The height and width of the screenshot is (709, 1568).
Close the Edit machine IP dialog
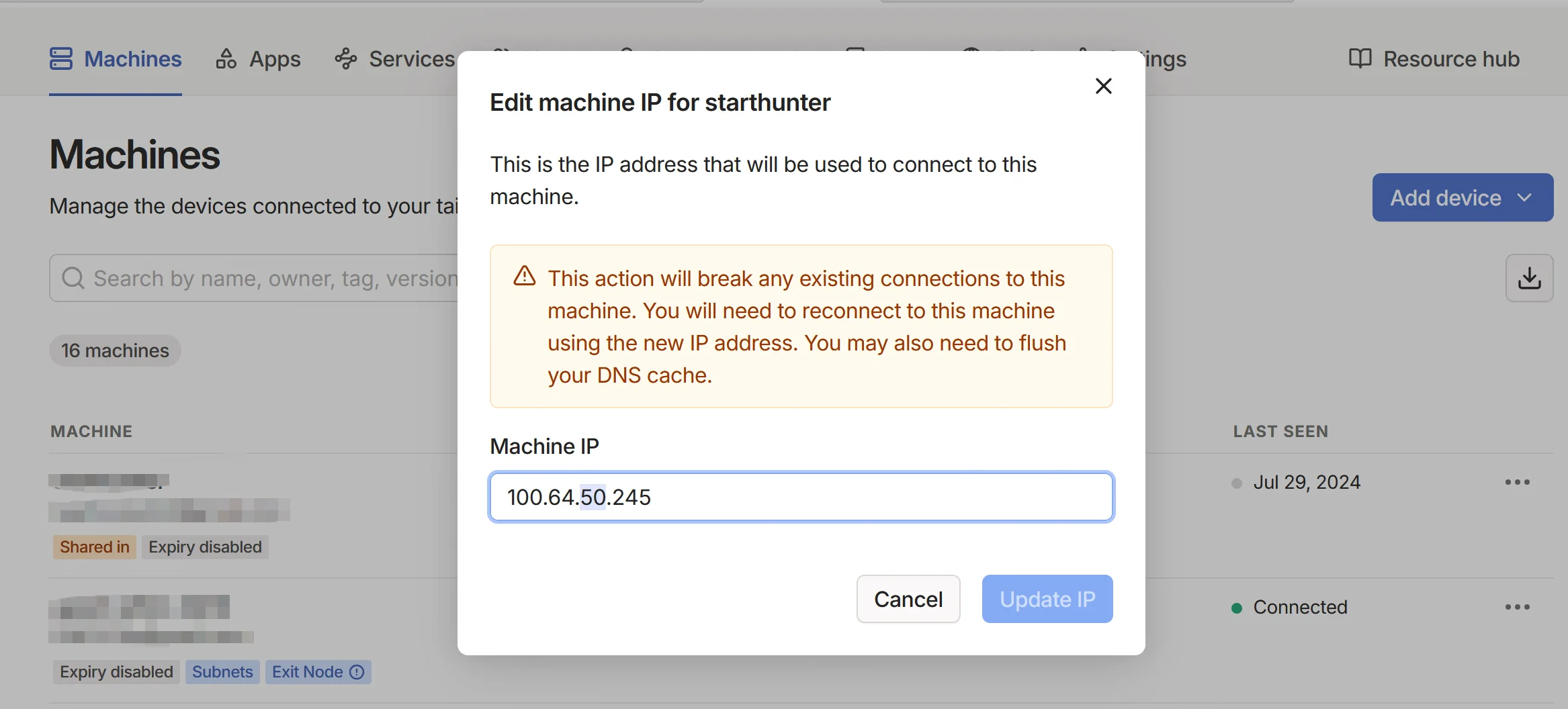tap(1103, 86)
